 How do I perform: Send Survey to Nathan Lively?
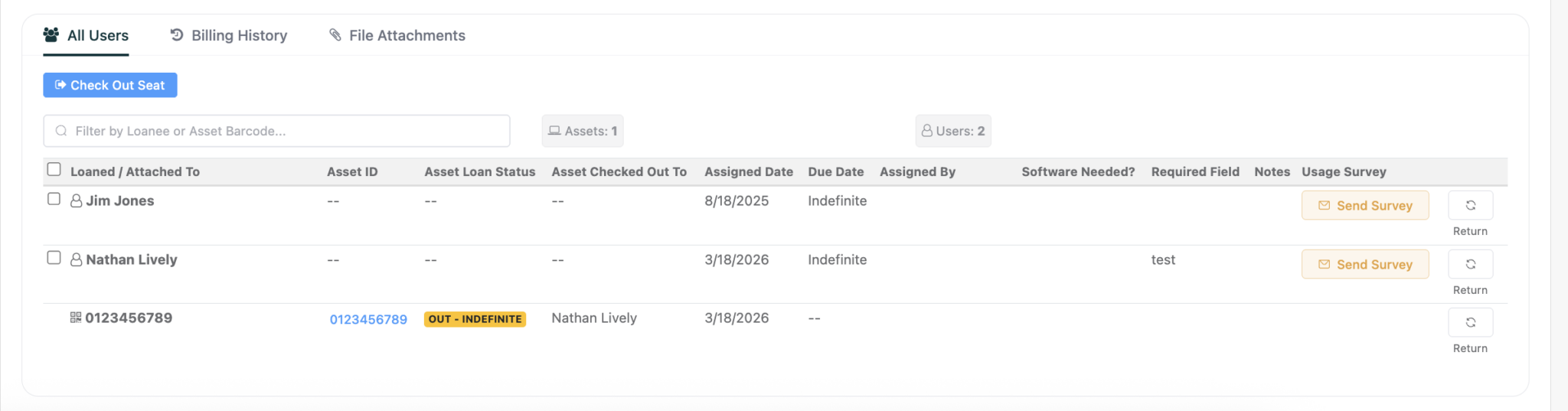tap(1364, 264)
